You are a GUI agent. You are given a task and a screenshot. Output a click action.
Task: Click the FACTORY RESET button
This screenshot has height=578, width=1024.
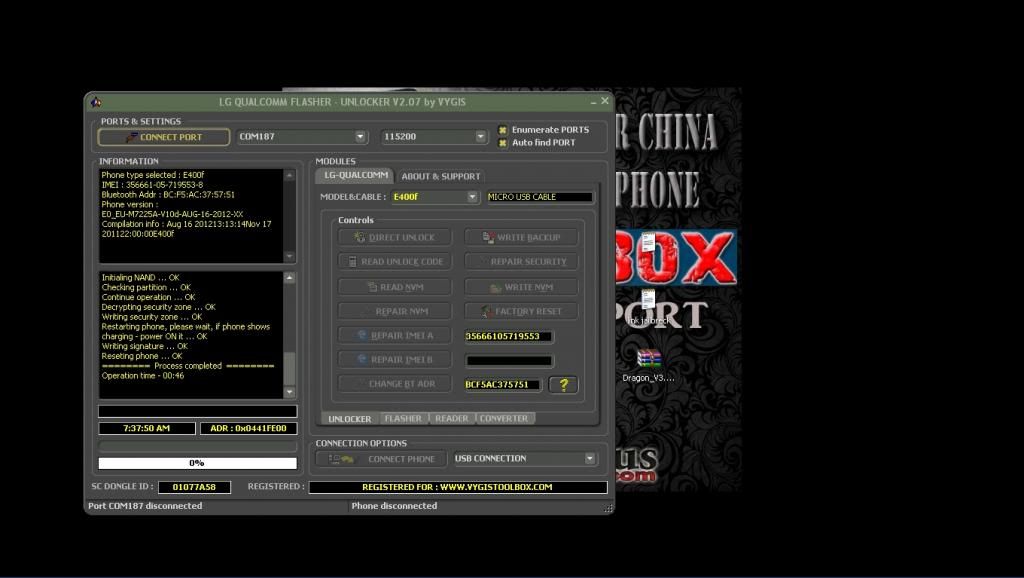click(x=521, y=312)
